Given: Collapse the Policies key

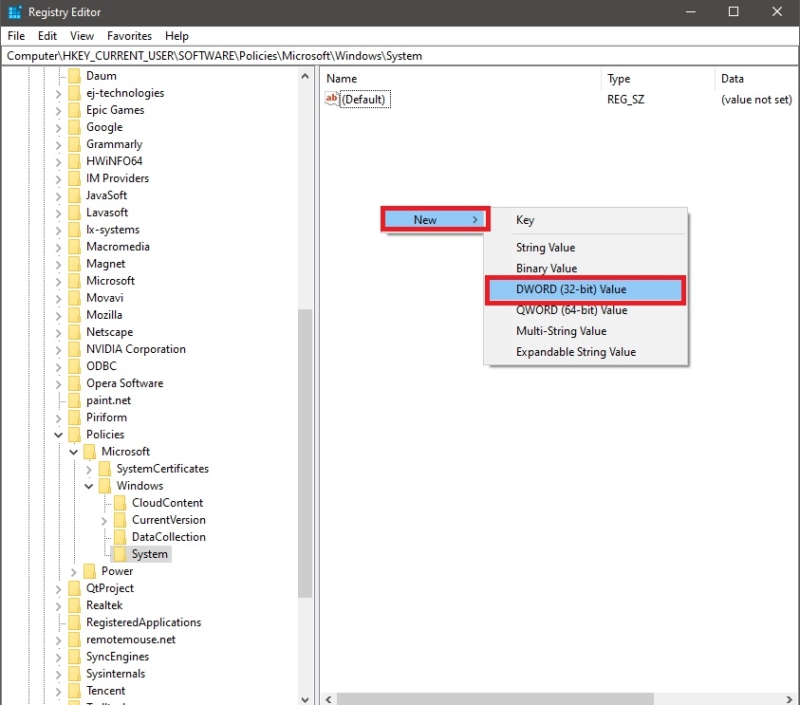Looking at the screenshot, I should (x=58, y=434).
